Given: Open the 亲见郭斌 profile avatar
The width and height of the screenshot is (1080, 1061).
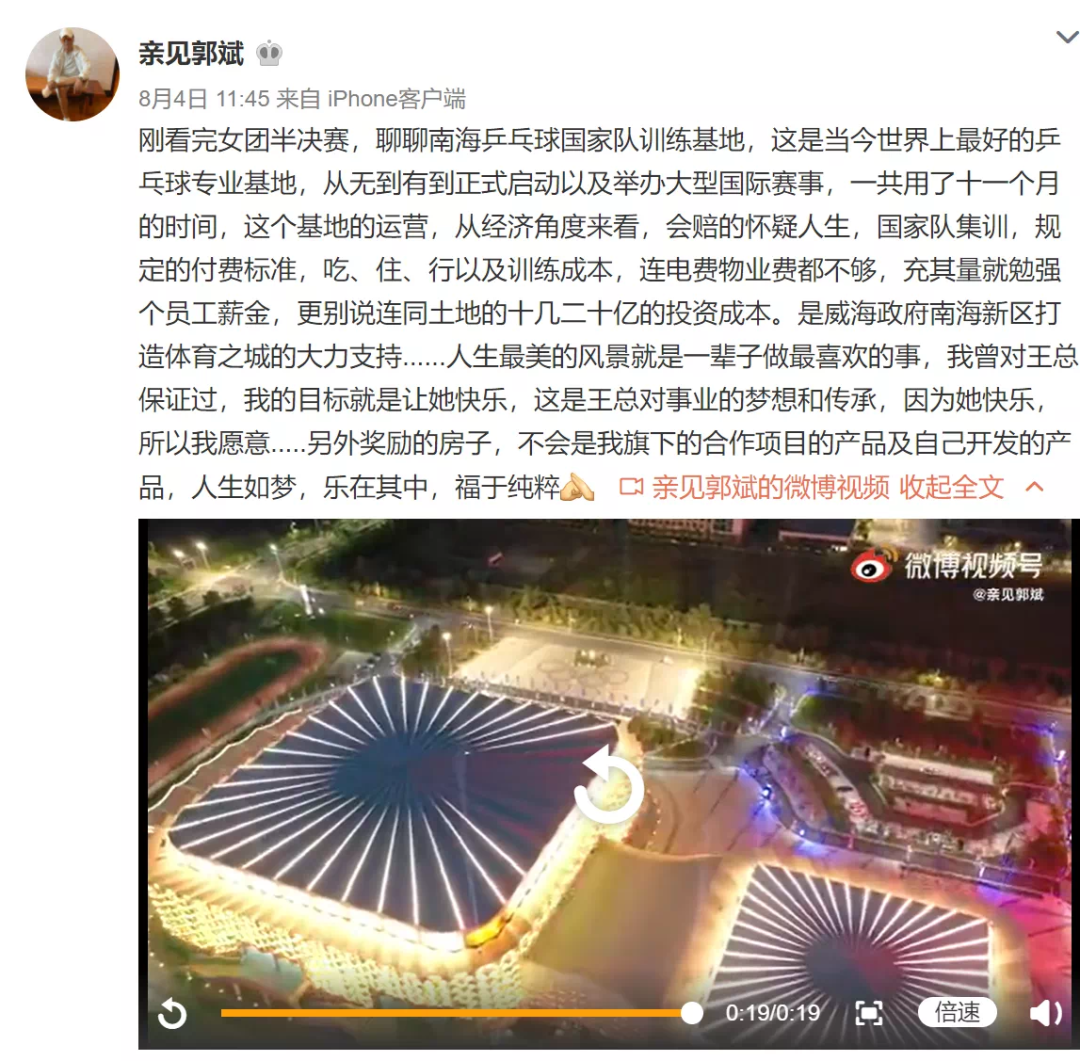Looking at the screenshot, I should (x=72, y=74).
